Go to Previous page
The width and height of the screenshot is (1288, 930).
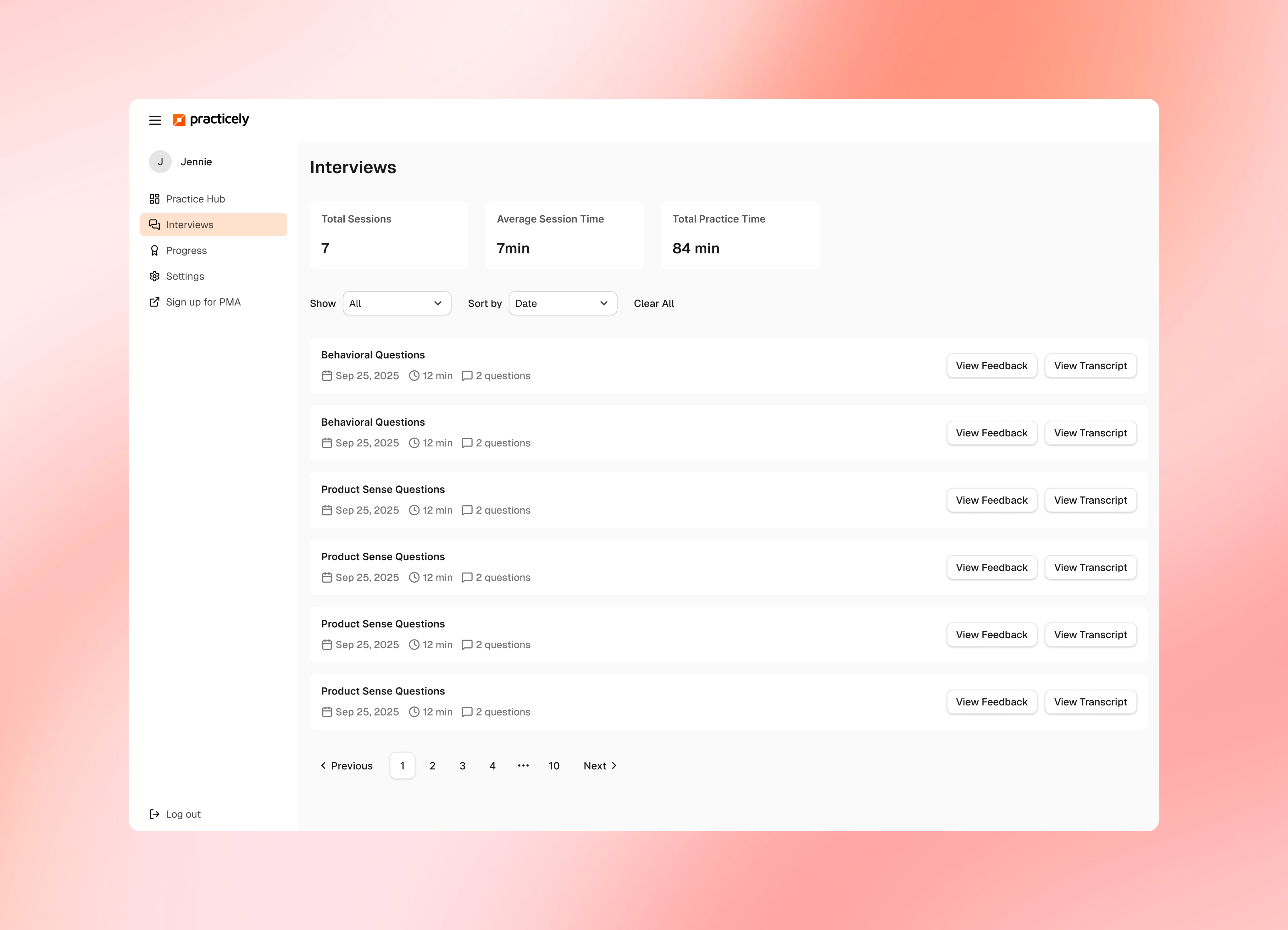point(347,765)
